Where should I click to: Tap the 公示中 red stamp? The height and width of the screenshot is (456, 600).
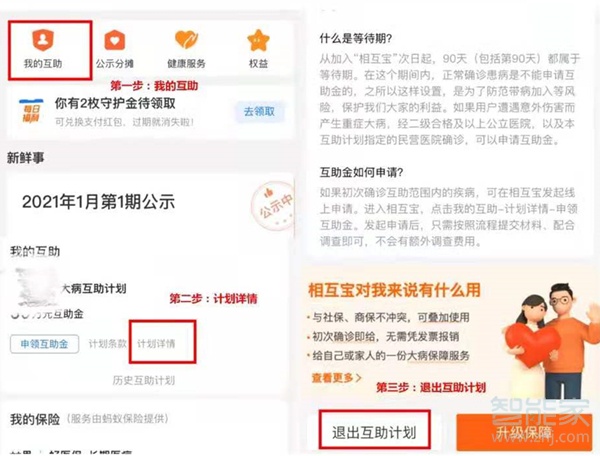coord(274,206)
